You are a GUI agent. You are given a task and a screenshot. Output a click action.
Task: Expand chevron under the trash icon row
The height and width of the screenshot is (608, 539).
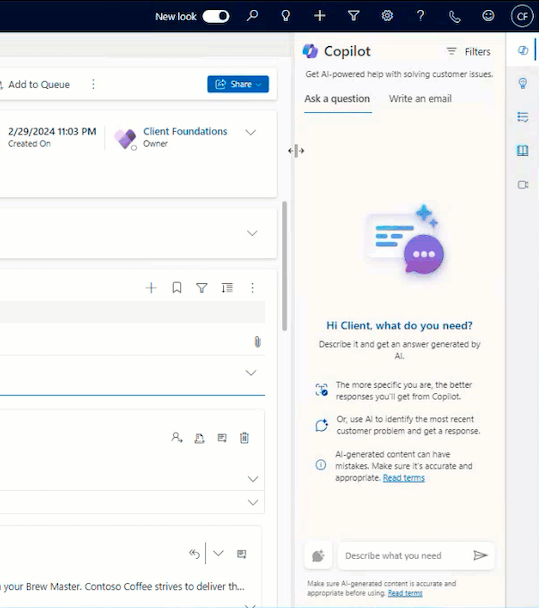coord(253,479)
